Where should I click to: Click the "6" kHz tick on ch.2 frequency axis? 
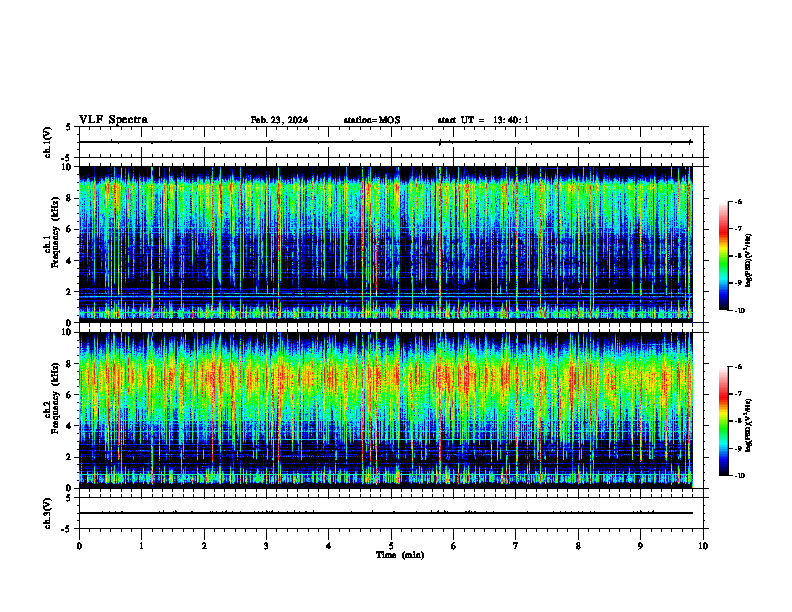tap(70, 395)
